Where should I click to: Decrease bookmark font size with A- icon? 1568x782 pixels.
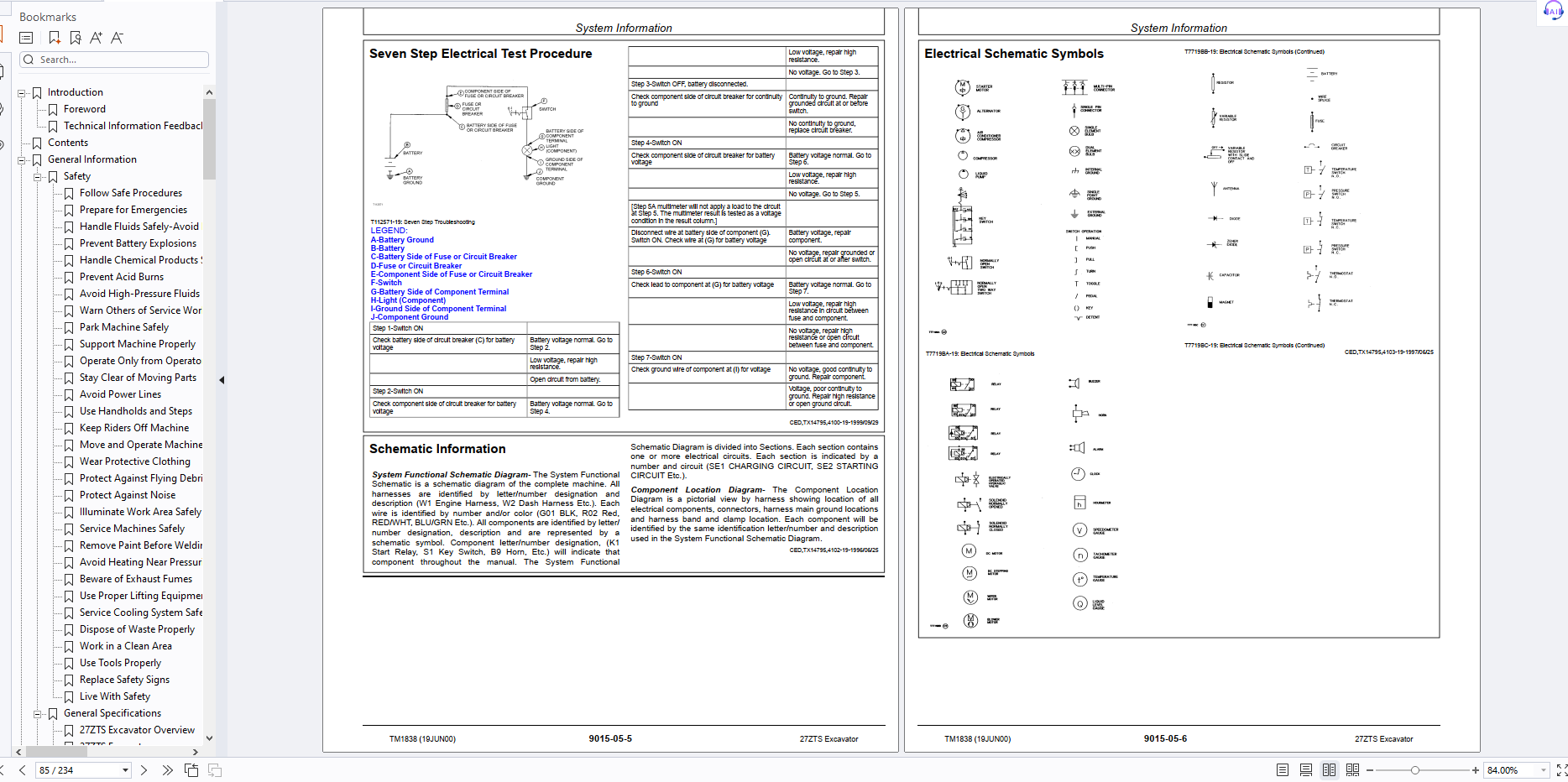(x=117, y=38)
